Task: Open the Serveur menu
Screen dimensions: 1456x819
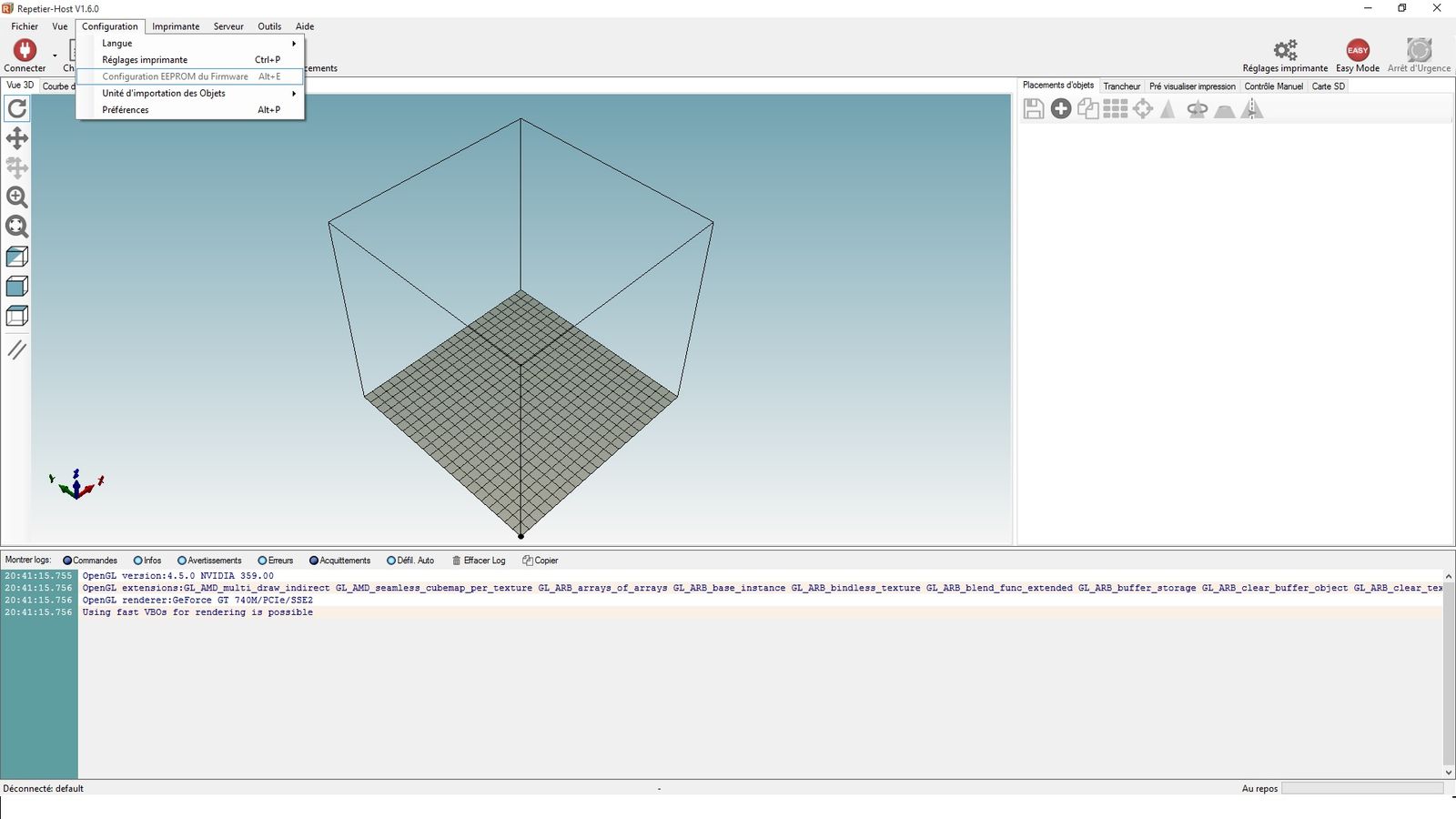Action: tap(228, 26)
